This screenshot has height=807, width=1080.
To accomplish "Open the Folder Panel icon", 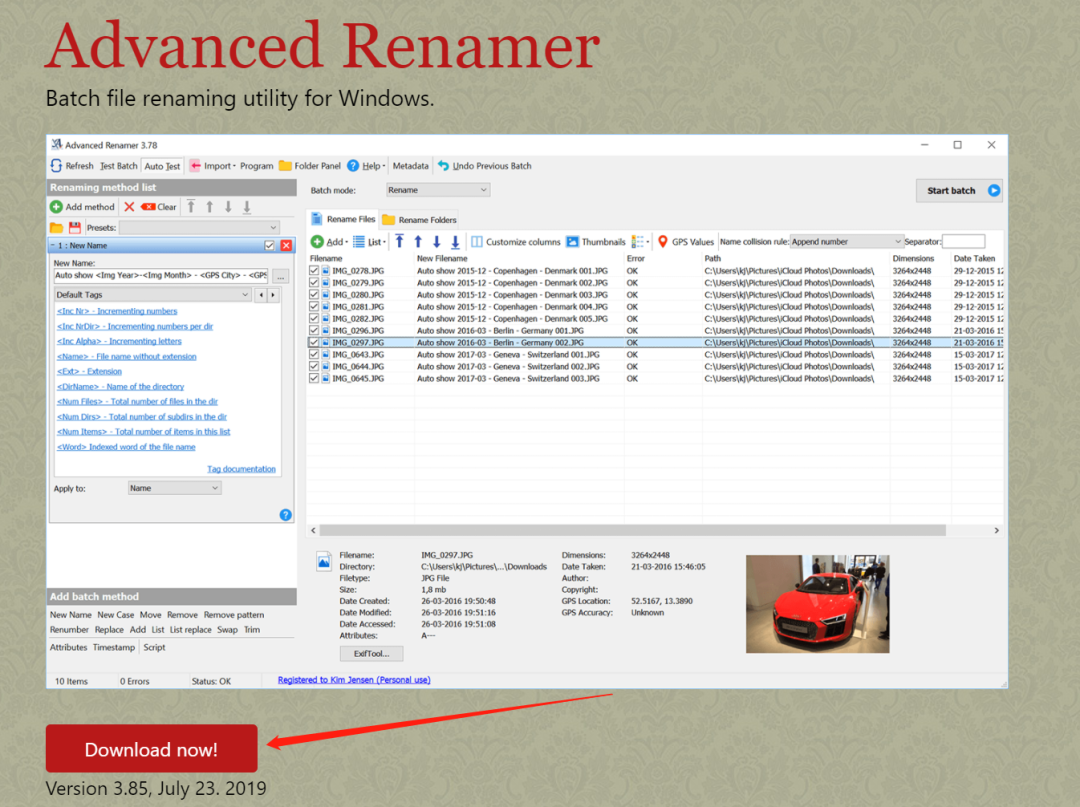I will point(285,166).
